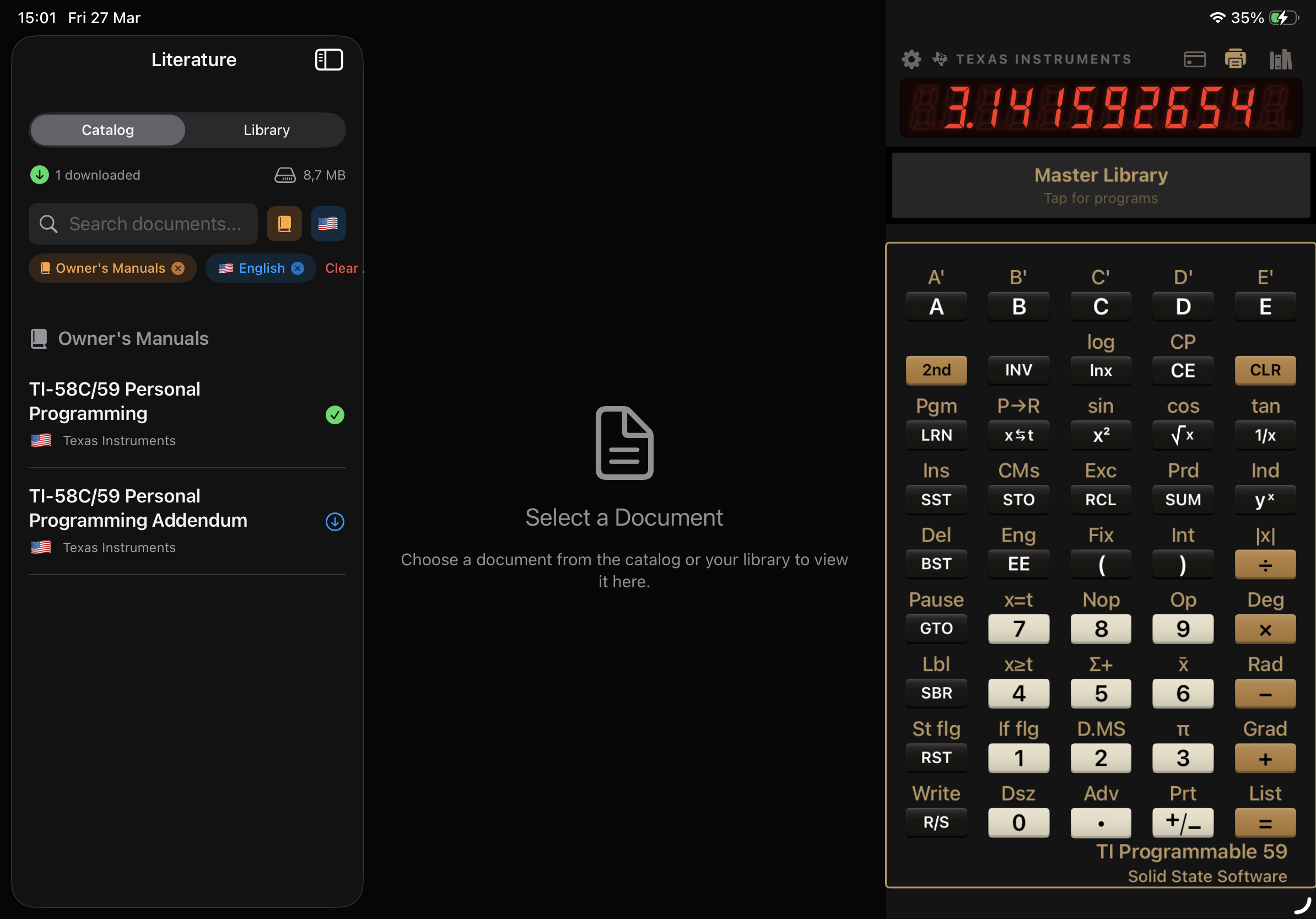Toggle the US flag language filter
1316x919 pixels.
coord(328,224)
